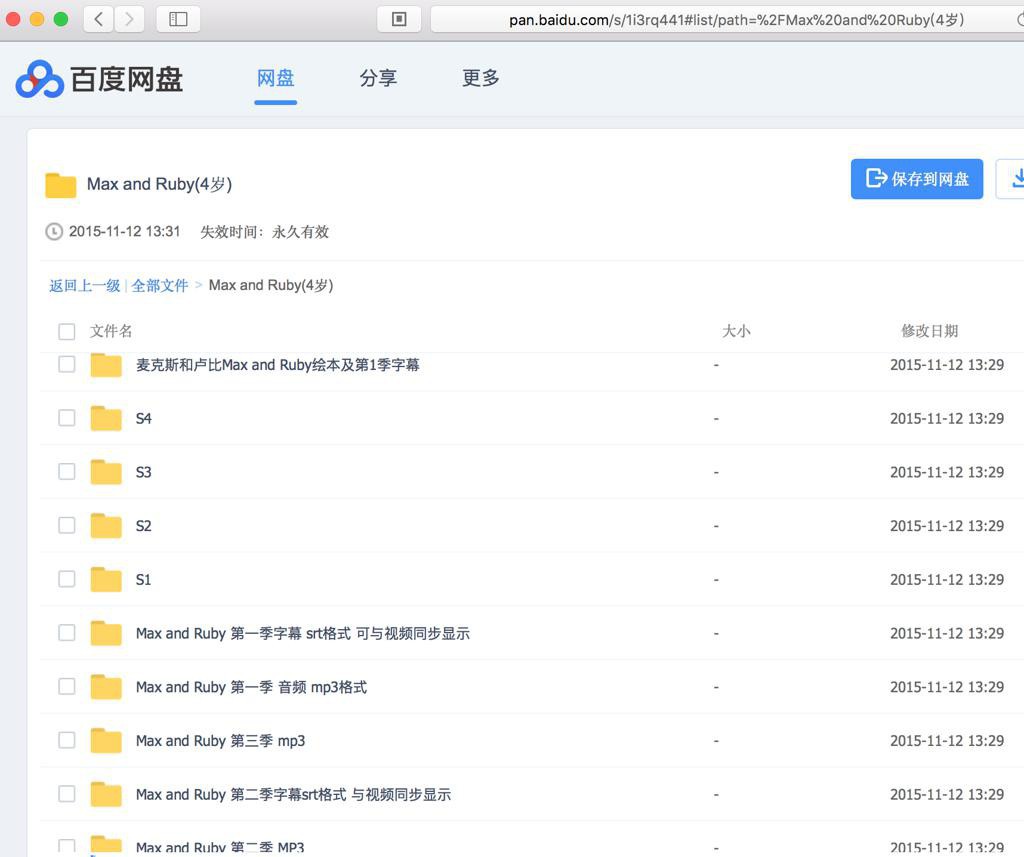1024x857 pixels.
Task: Open the S1 folder name
Action: 144,579
